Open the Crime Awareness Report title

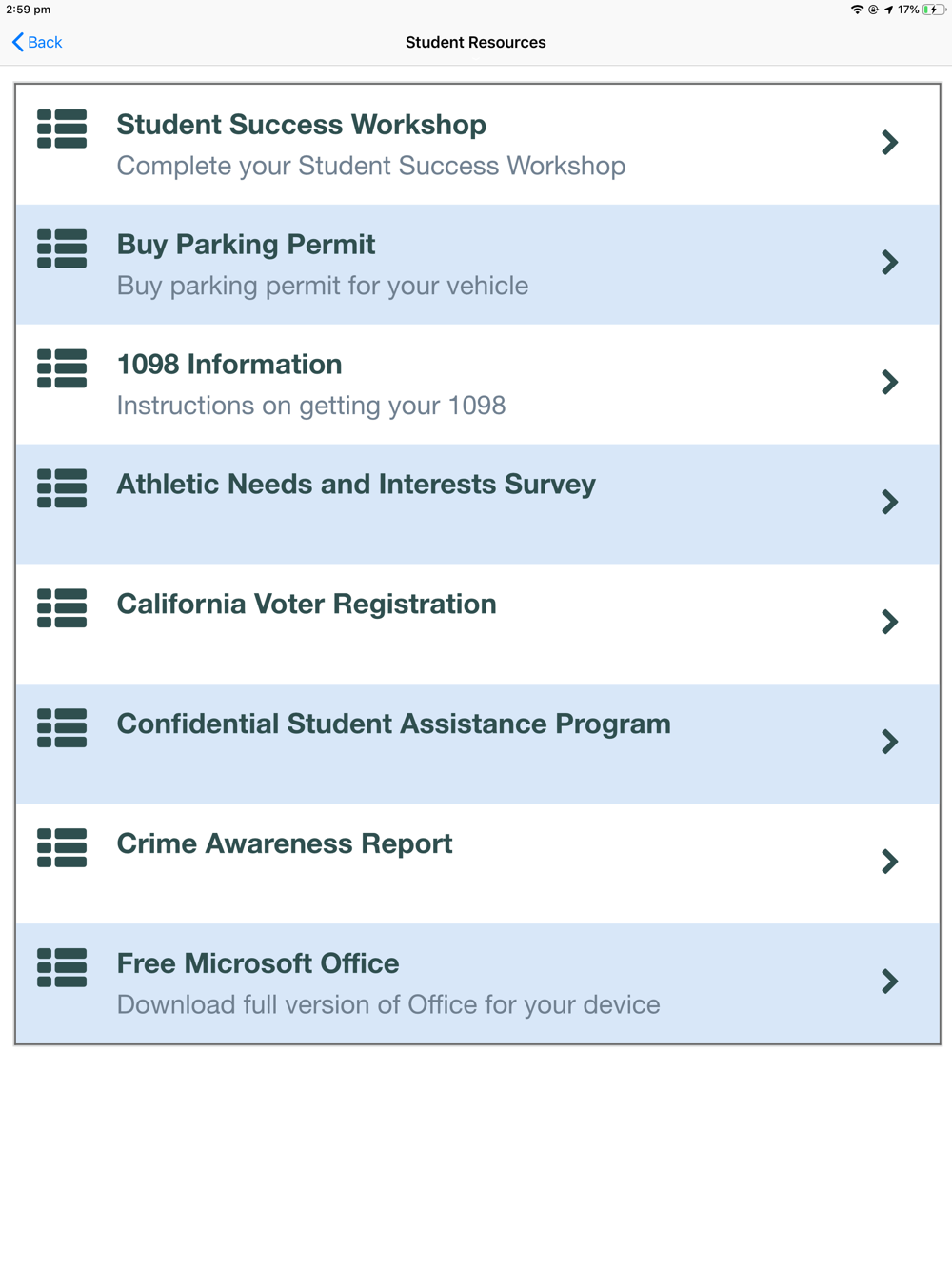284,844
